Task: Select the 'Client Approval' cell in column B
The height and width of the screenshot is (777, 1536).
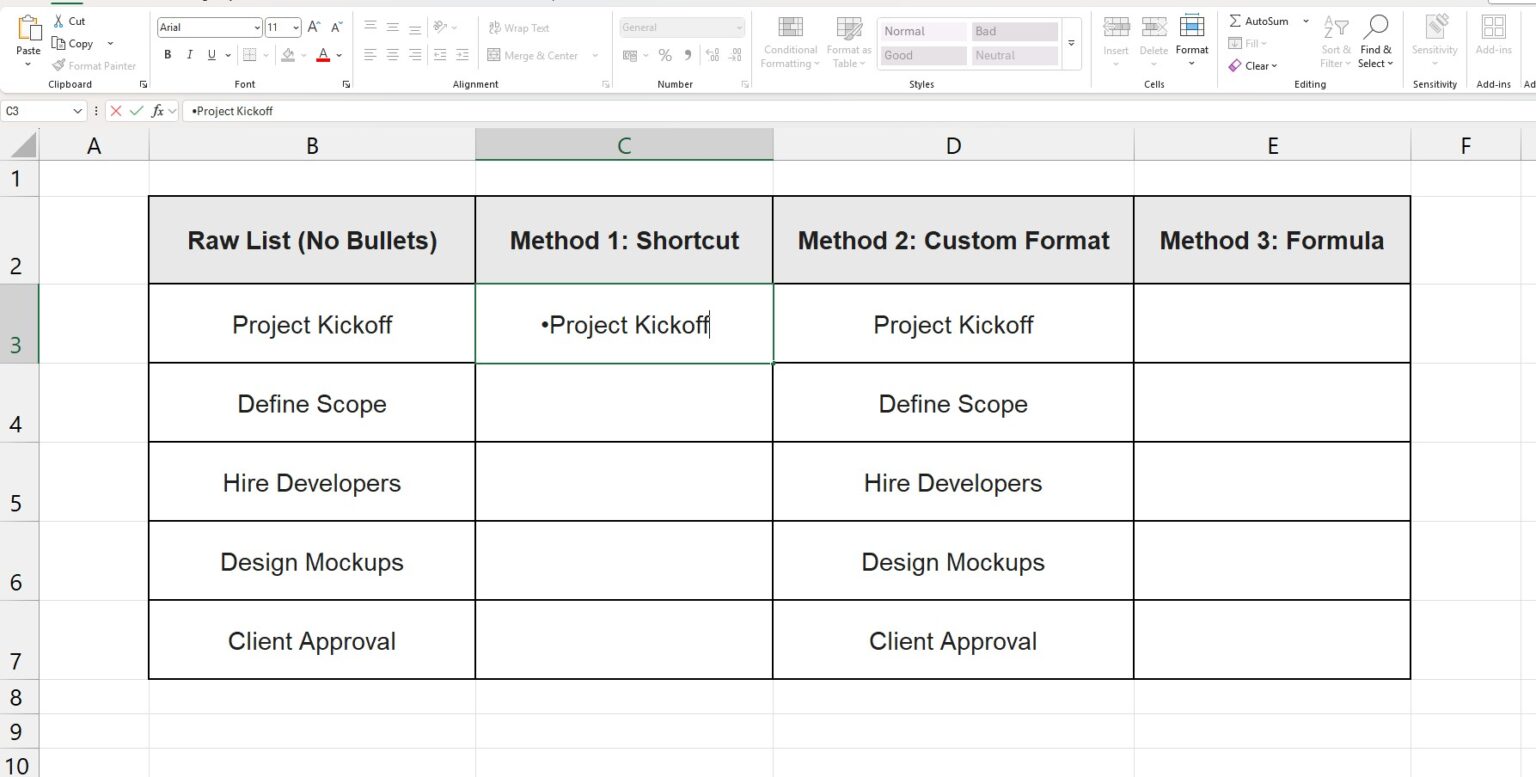Action: 312,640
